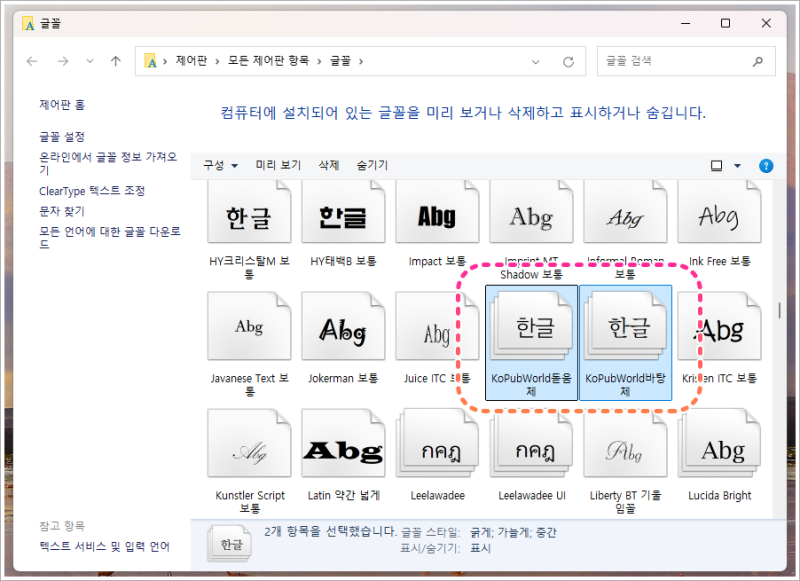Click 모든 제어판 항목 in the breadcrumb
The height and width of the screenshot is (581, 800).
pos(268,61)
